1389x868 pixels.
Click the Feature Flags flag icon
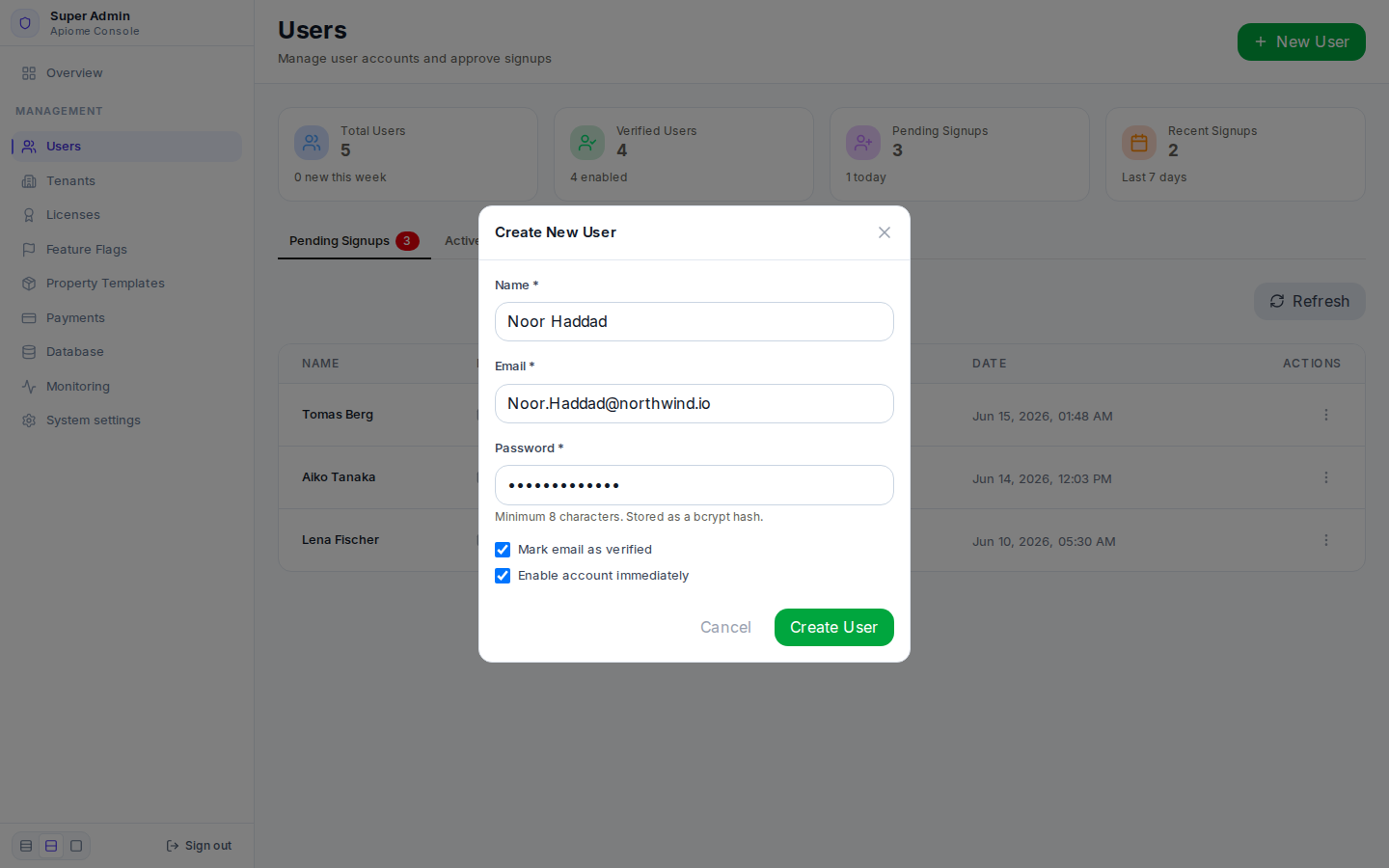point(29,250)
